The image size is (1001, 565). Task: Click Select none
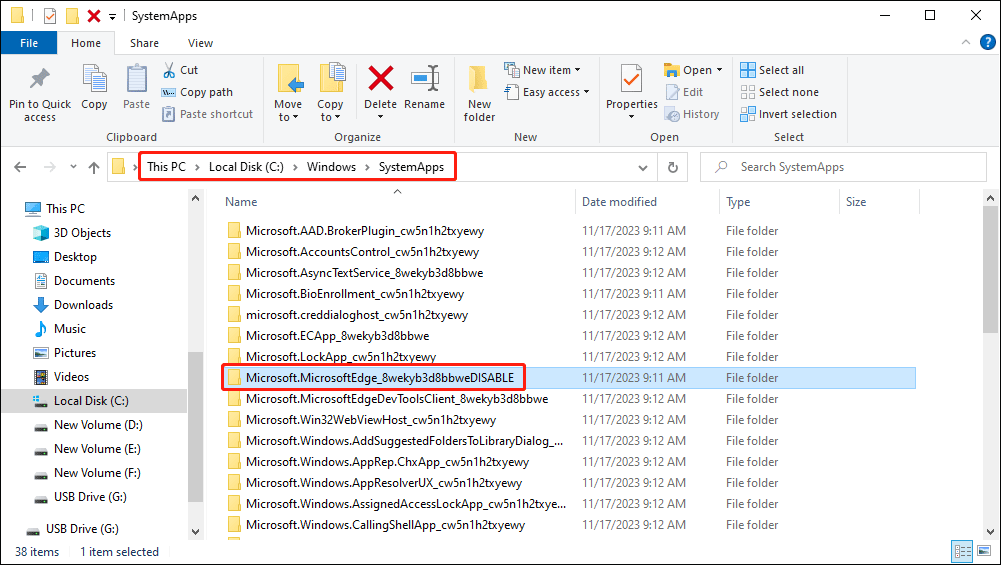coord(779,92)
